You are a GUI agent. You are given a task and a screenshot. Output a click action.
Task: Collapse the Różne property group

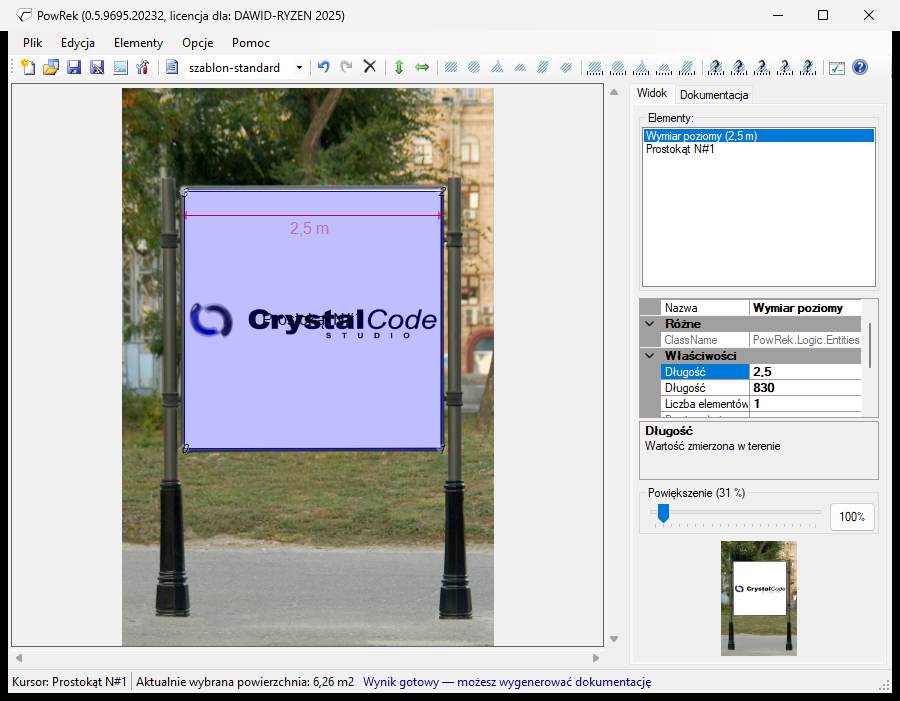[x=650, y=324]
